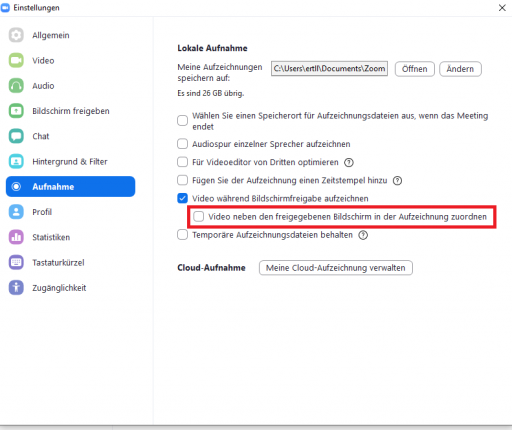Click the Statistiken bar chart icon
Screen dimensions: 512x430
[16, 237]
